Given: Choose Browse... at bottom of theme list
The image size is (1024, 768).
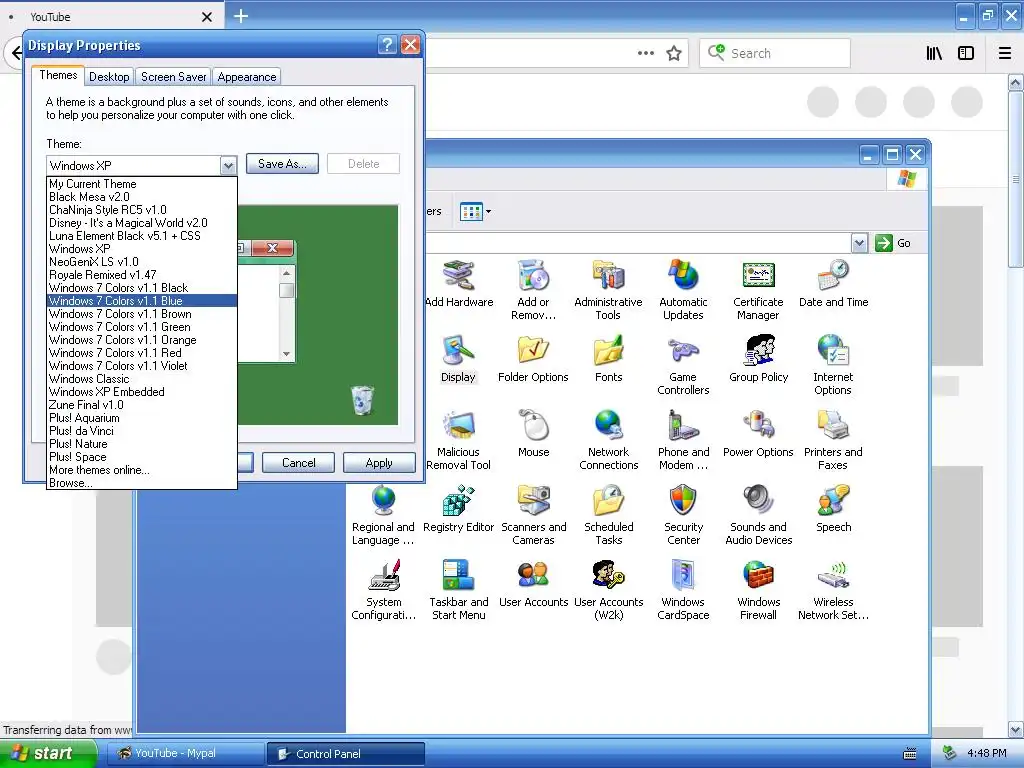Looking at the screenshot, I should (142, 483).
